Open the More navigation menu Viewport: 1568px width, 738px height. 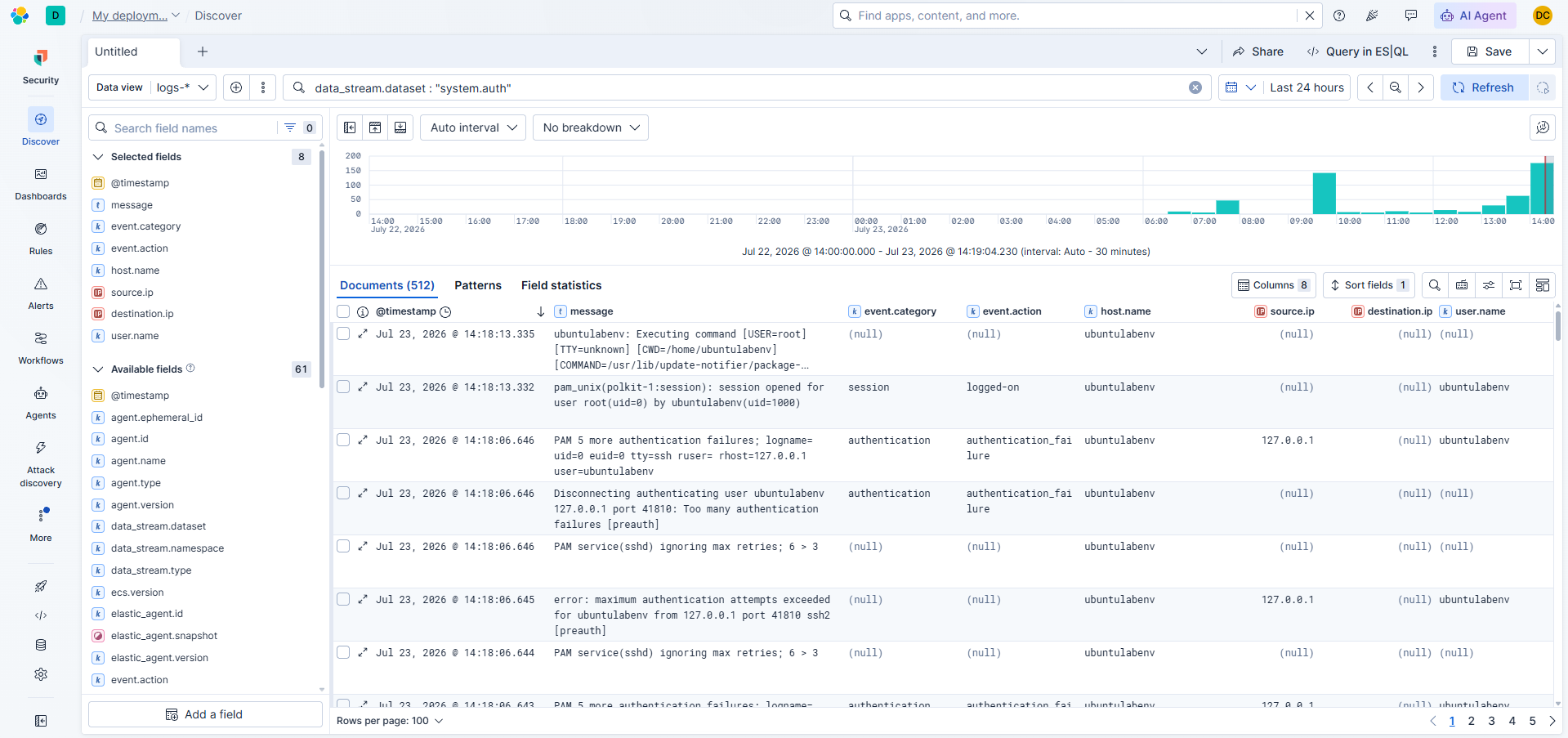coord(41,525)
